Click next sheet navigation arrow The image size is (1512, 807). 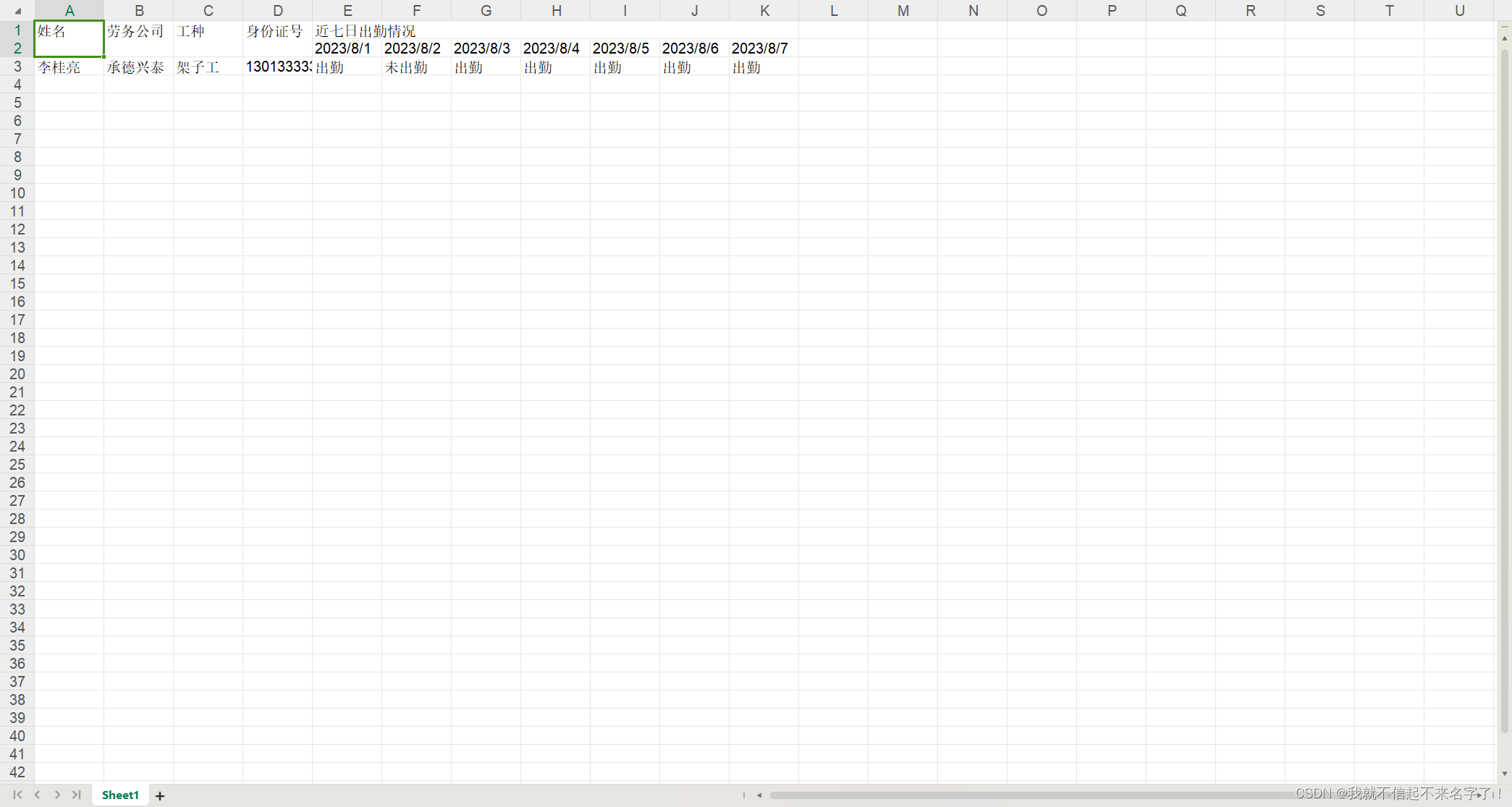(57, 795)
